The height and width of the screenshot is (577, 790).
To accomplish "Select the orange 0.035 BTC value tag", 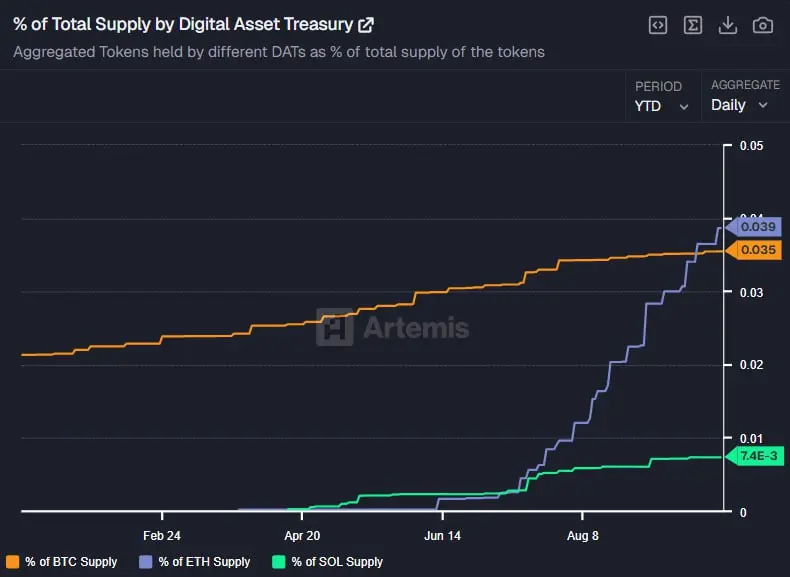I will (x=757, y=250).
